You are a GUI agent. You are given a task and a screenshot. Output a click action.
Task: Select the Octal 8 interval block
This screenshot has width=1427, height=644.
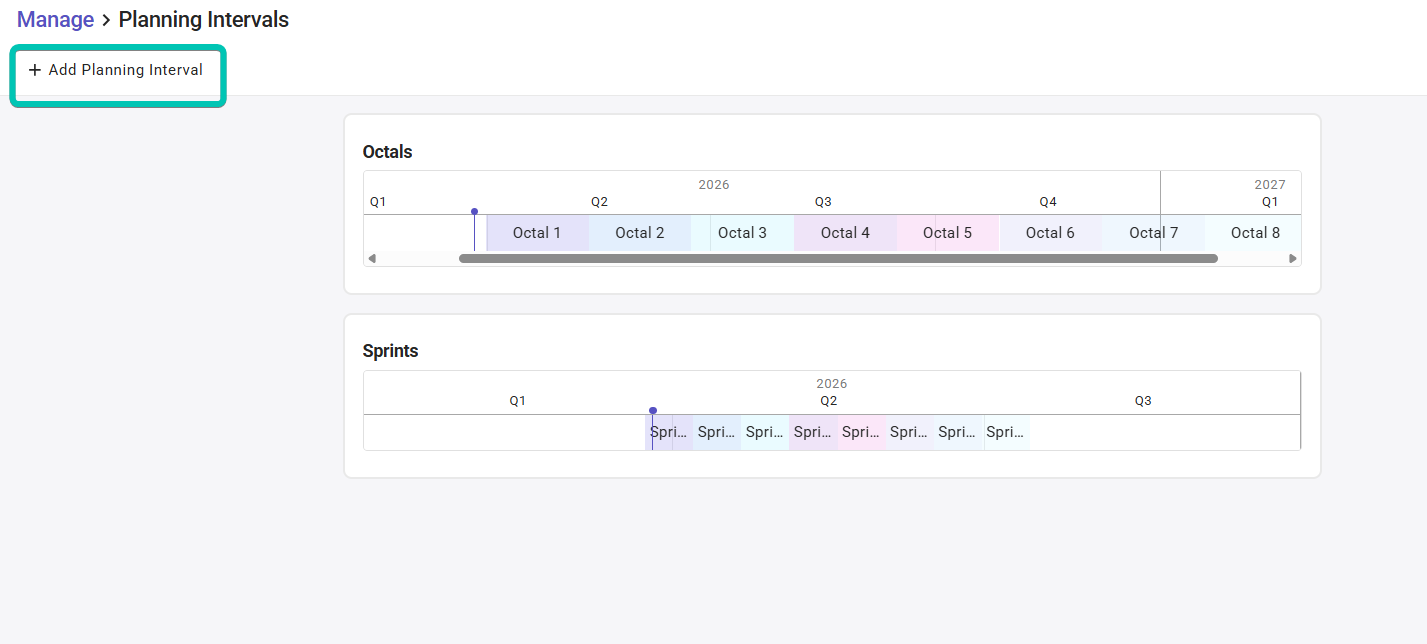[1255, 233]
